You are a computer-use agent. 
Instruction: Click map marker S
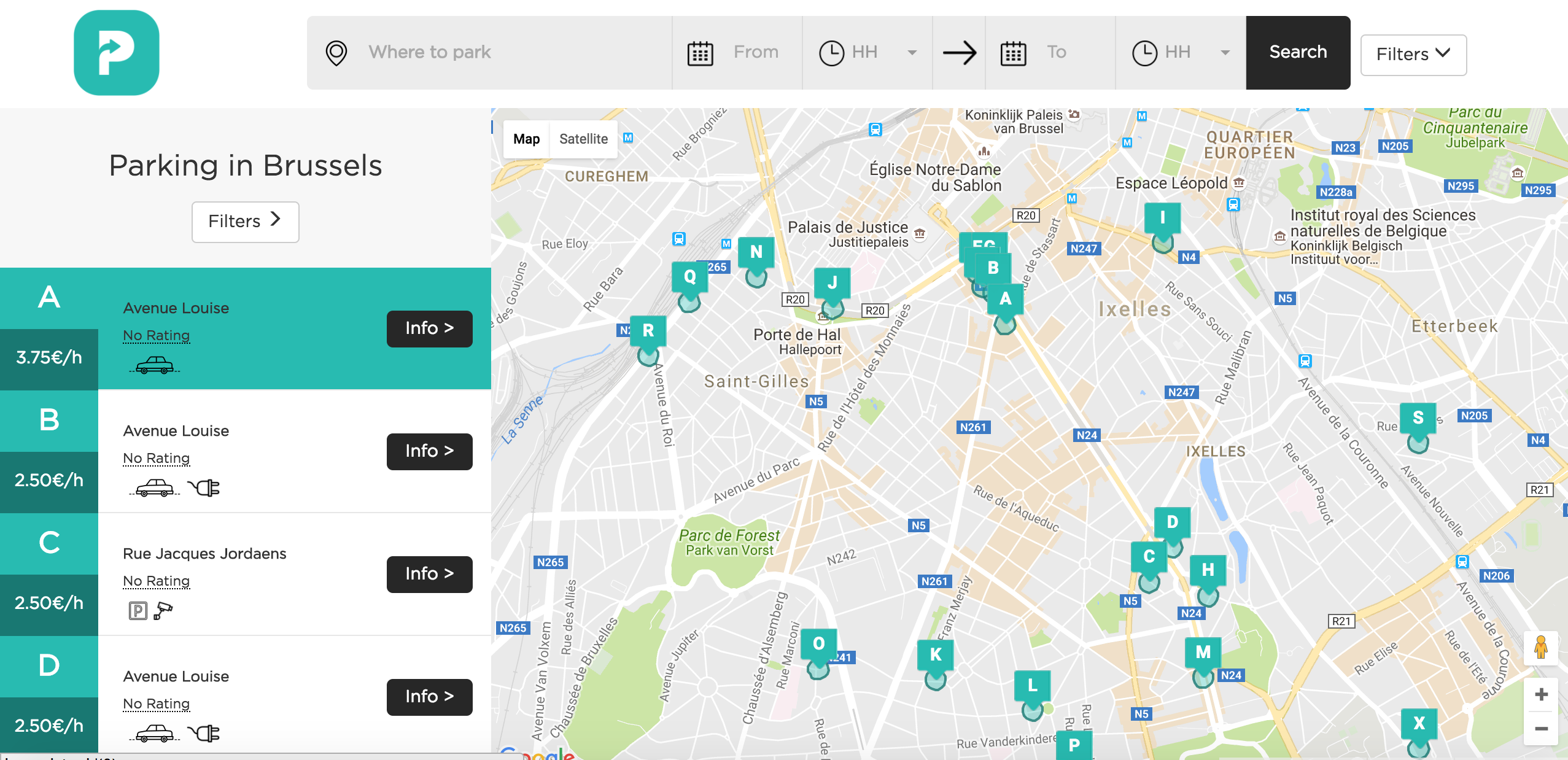pos(1418,428)
